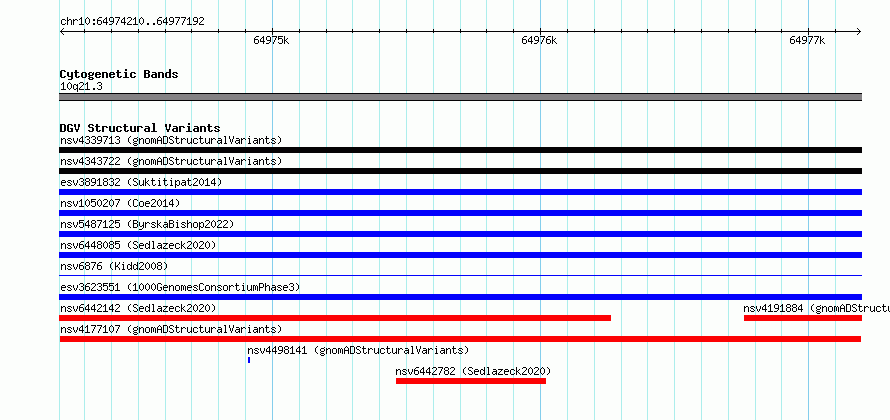Screen dimensions: 890x420
Task: Open the nsv4191884 variant label
Action: pyautogui.click(x=816, y=308)
